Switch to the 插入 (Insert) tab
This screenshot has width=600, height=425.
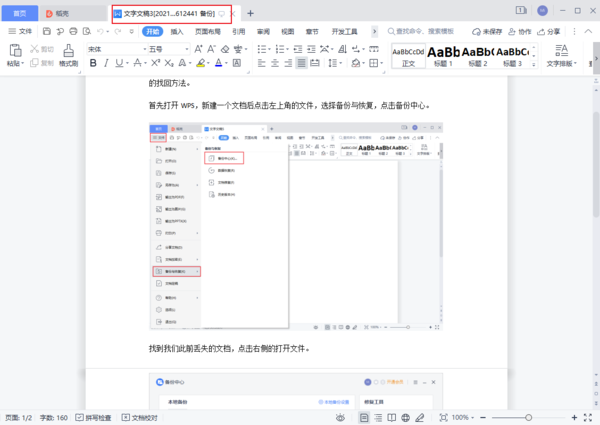(177, 31)
